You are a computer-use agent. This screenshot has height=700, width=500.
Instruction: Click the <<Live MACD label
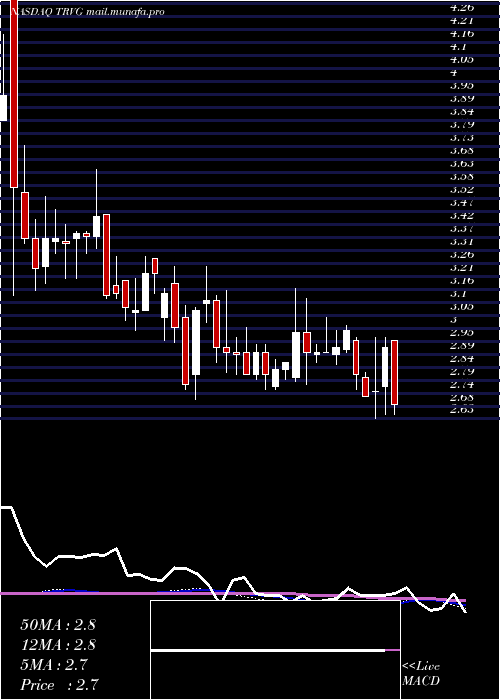pos(421,674)
